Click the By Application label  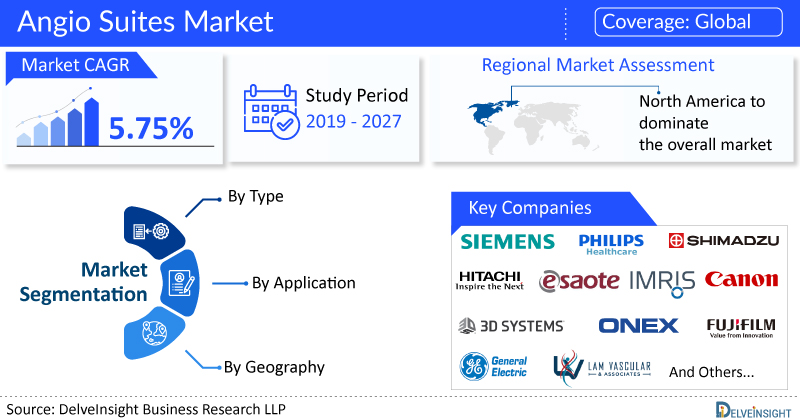(x=304, y=283)
